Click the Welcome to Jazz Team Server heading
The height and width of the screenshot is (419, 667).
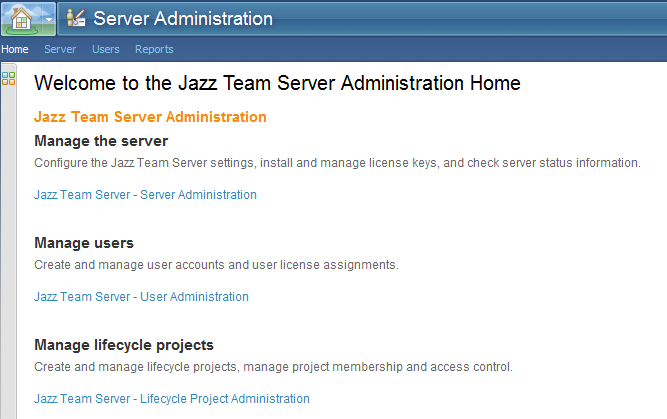[x=277, y=83]
